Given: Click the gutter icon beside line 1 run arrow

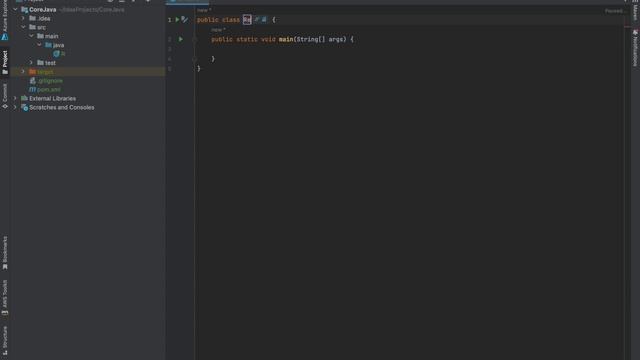Looking at the screenshot, I should pyautogui.click(x=185, y=20).
